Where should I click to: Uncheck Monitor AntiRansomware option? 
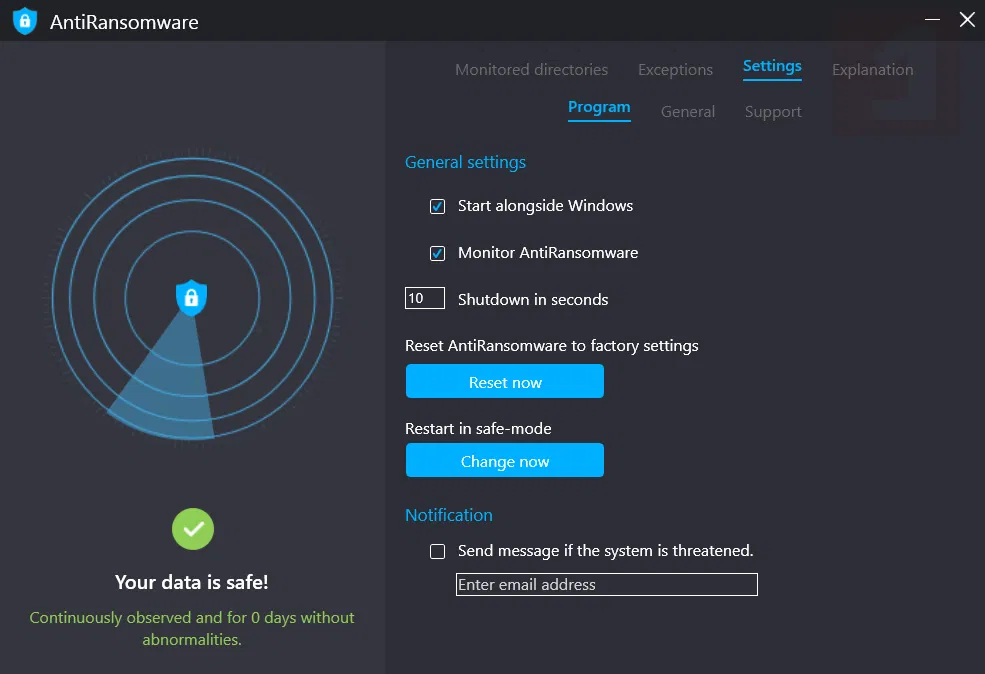[437, 254]
